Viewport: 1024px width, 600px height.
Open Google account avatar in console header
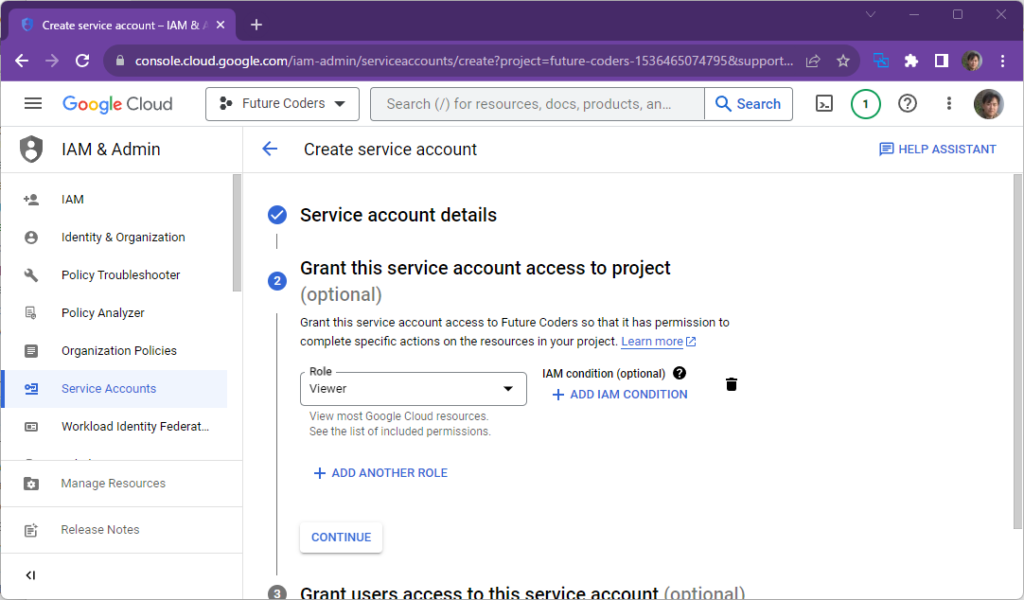click(x=988, y=104)
